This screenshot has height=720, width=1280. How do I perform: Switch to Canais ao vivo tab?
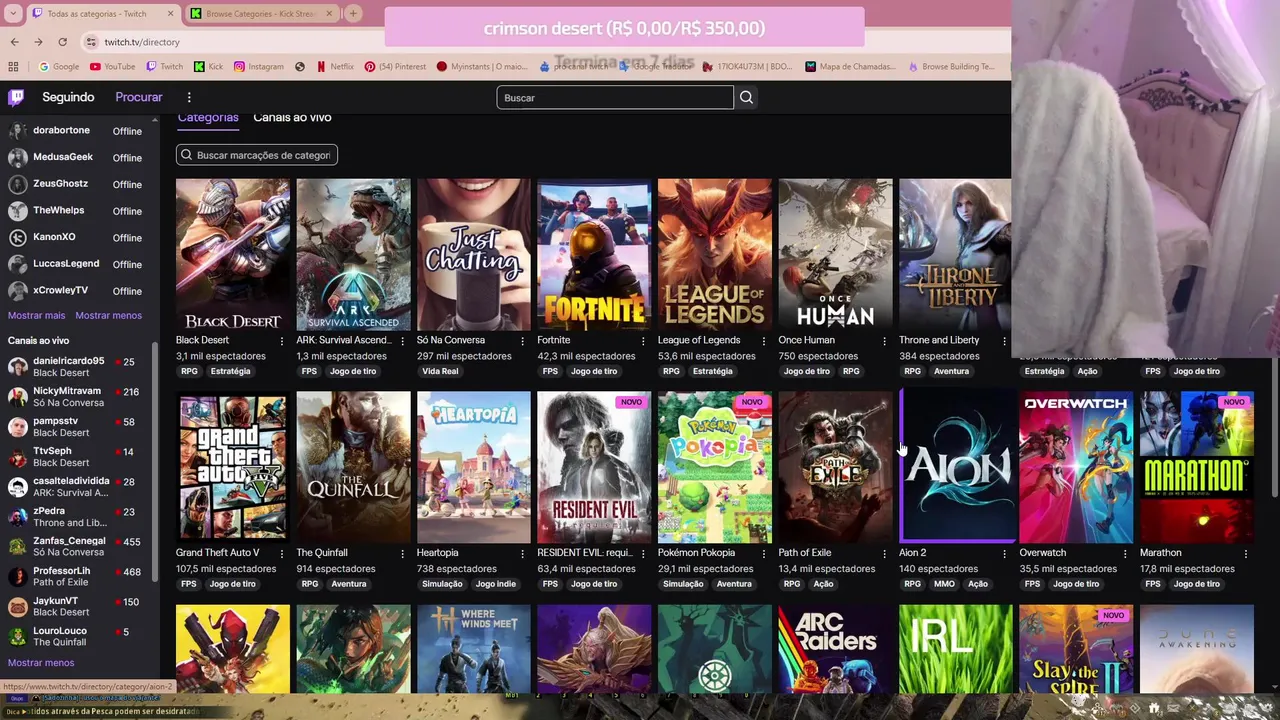292,118
